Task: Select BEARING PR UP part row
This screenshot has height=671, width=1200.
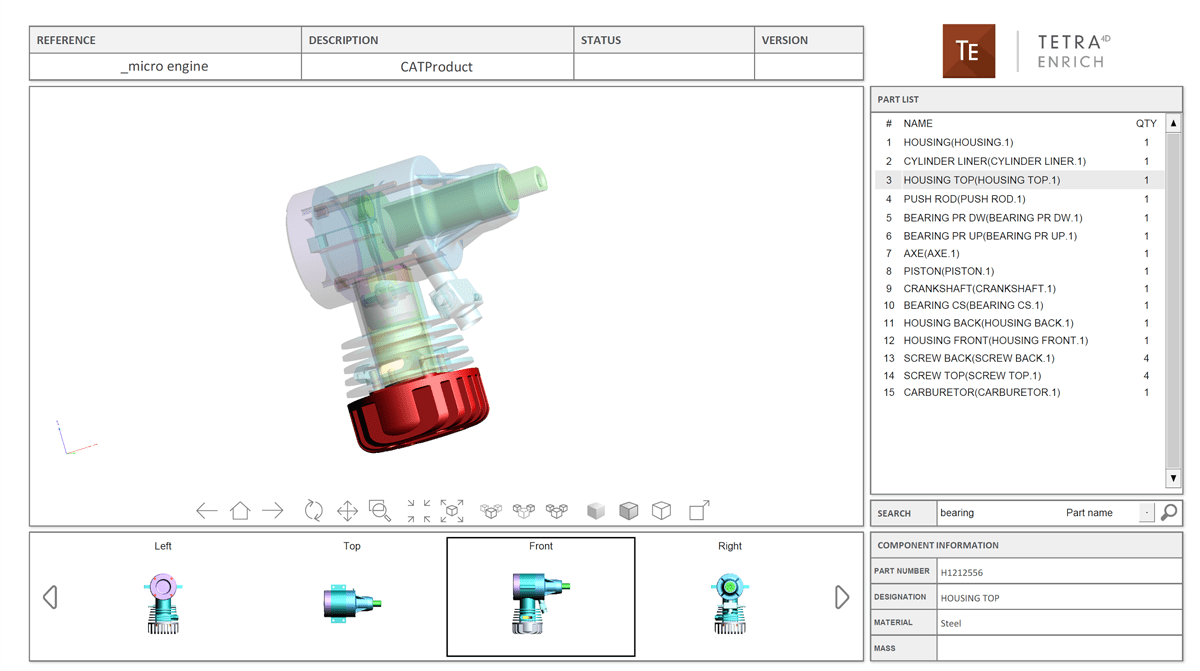Action: pyautogui.click(x=1019, y=236)
